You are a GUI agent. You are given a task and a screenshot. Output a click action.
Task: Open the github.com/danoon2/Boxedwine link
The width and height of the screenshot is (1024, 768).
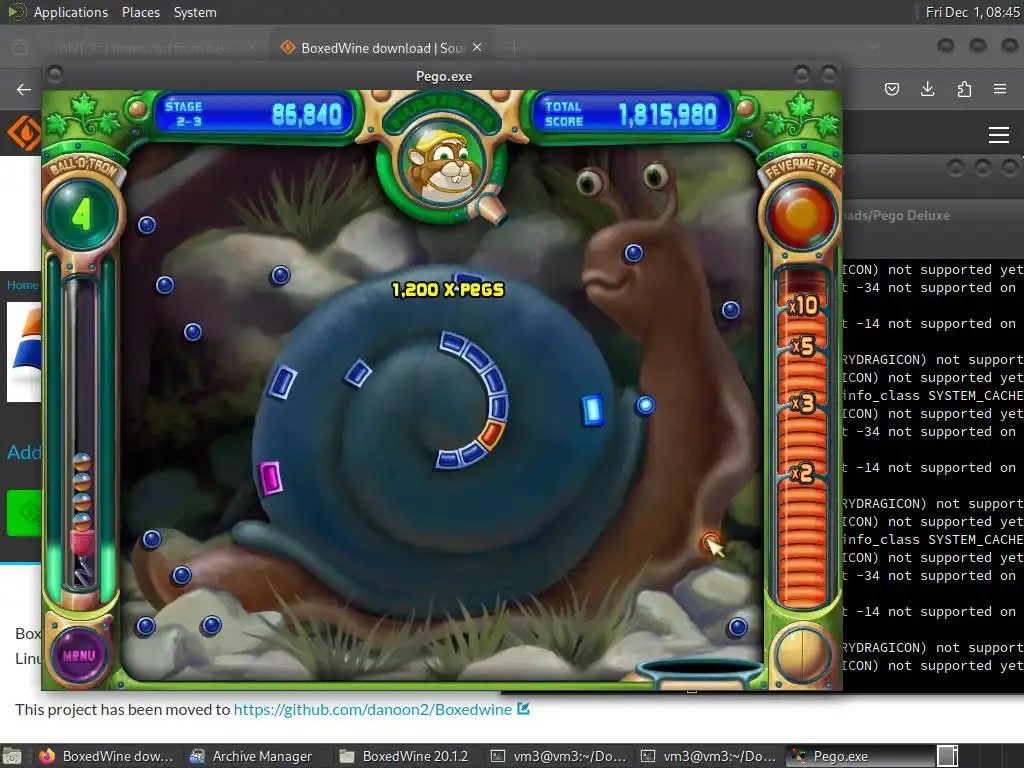pyautogui.click(x=372, y=709)
